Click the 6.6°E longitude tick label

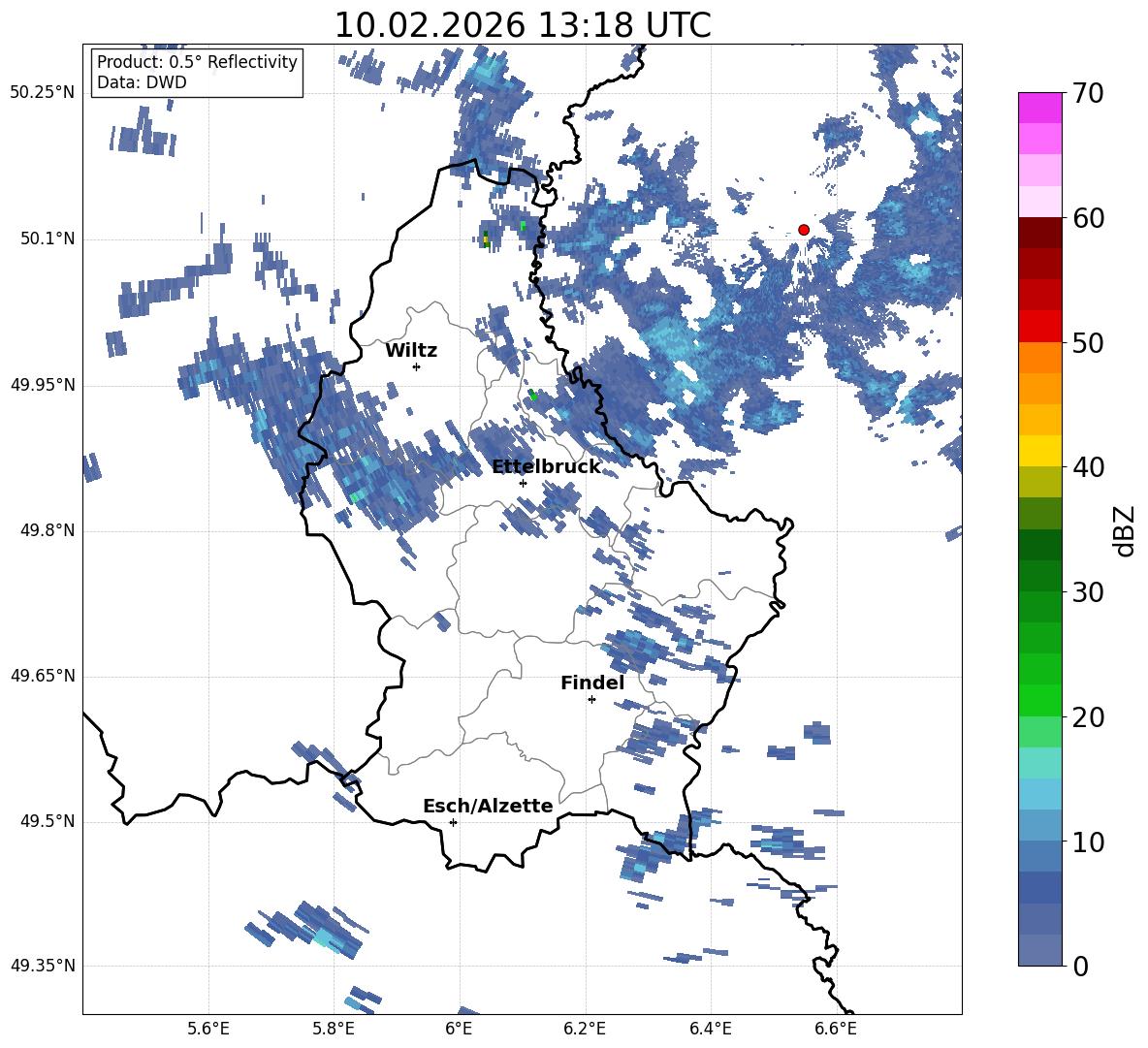[x=836, y=1029]
